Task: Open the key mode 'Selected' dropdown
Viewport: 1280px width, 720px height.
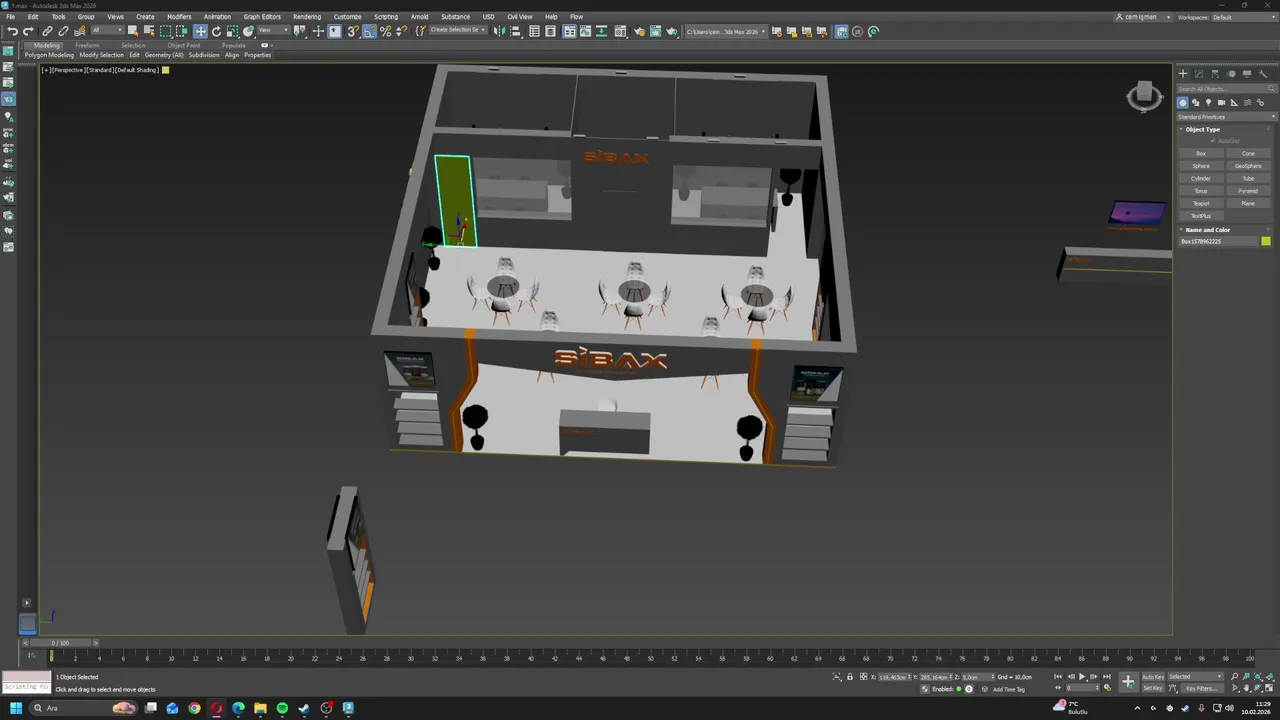Action: (x=1196, y=676)
